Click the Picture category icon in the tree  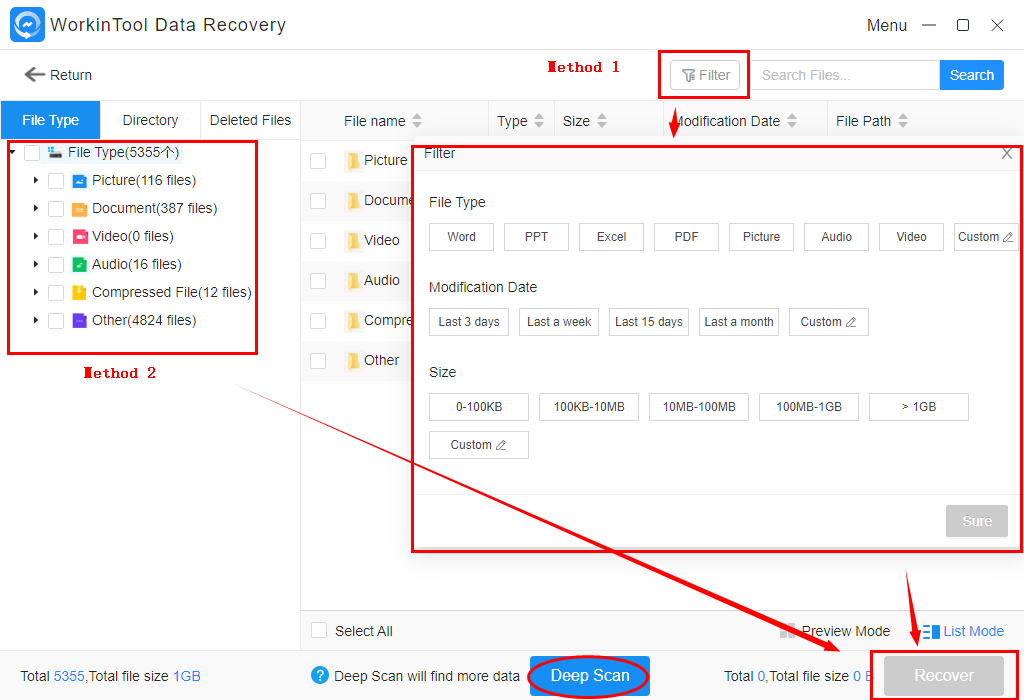click(80, 181)
